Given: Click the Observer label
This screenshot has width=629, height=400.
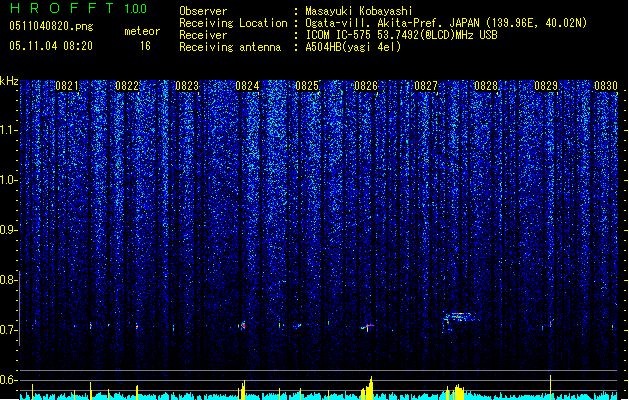Looking at the screenshot, I should click(x=203, y=11).
